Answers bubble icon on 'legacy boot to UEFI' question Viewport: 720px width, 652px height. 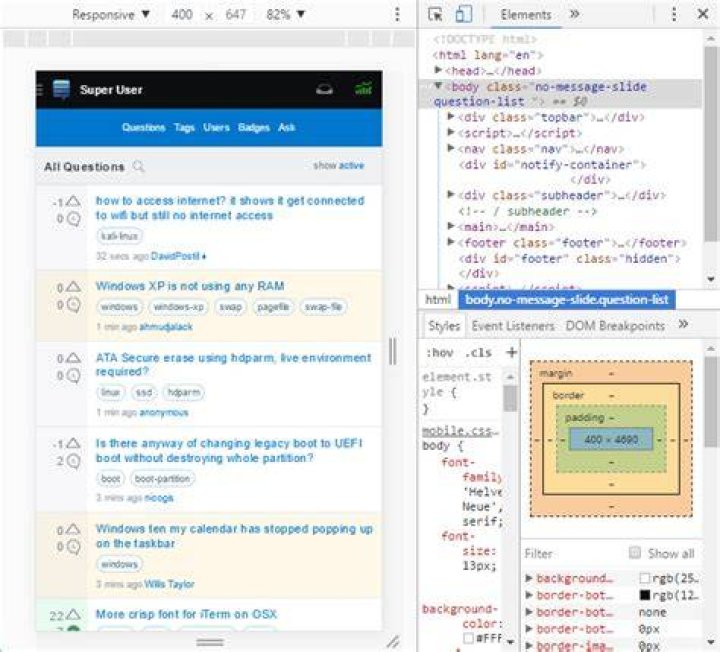click(73, 461)
